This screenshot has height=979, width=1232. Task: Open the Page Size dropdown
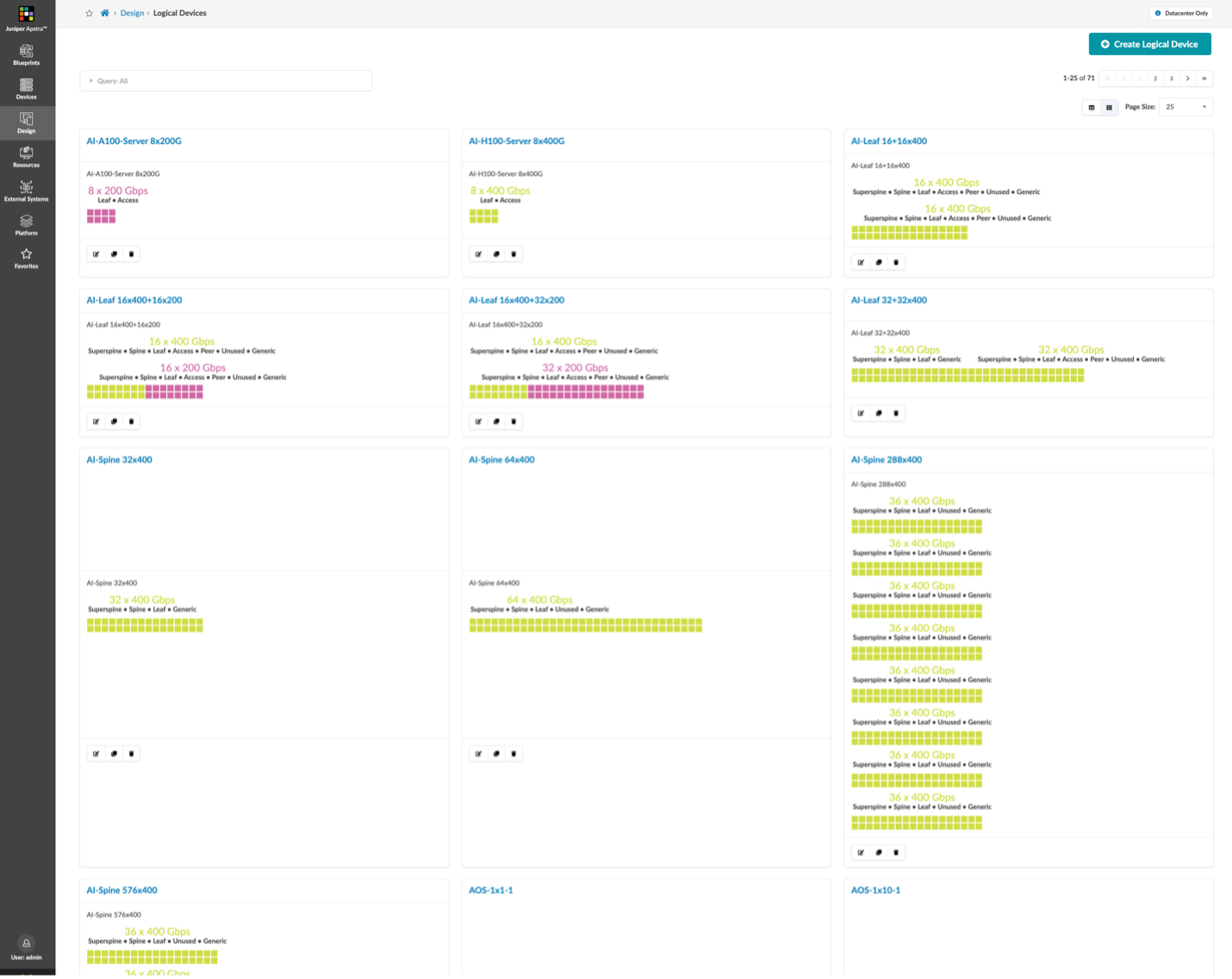1185,107
